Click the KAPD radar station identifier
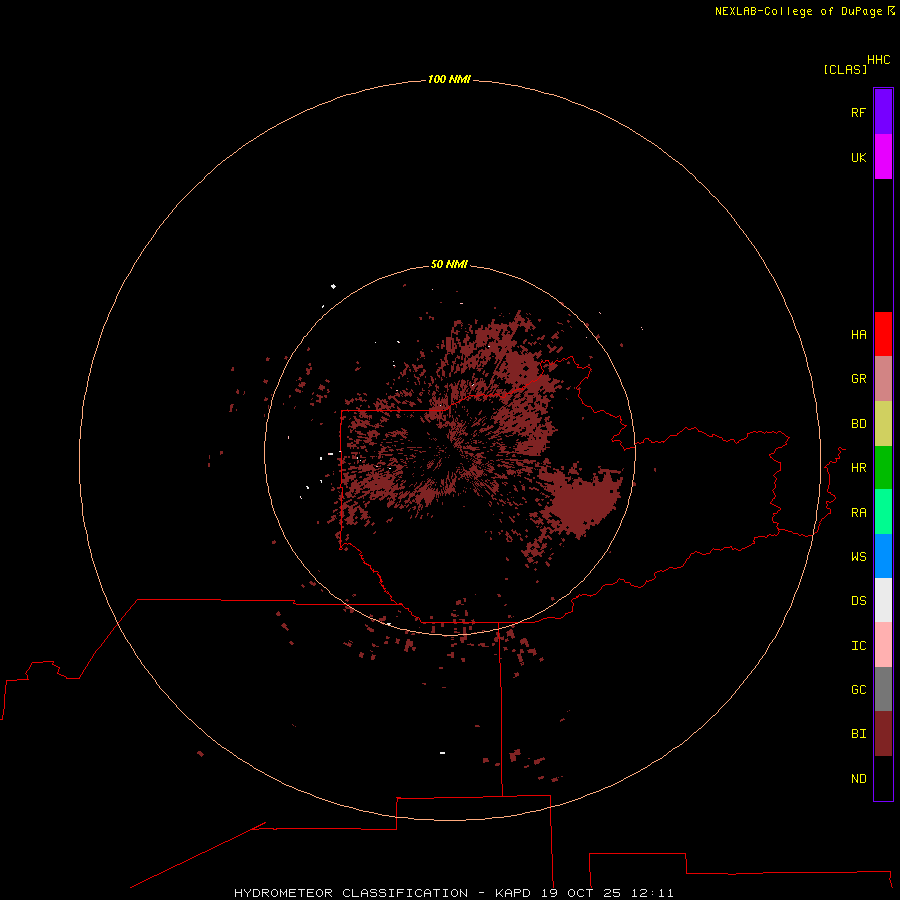The width and height of the screenshot is (900, 900). click(x=513, y=893)
